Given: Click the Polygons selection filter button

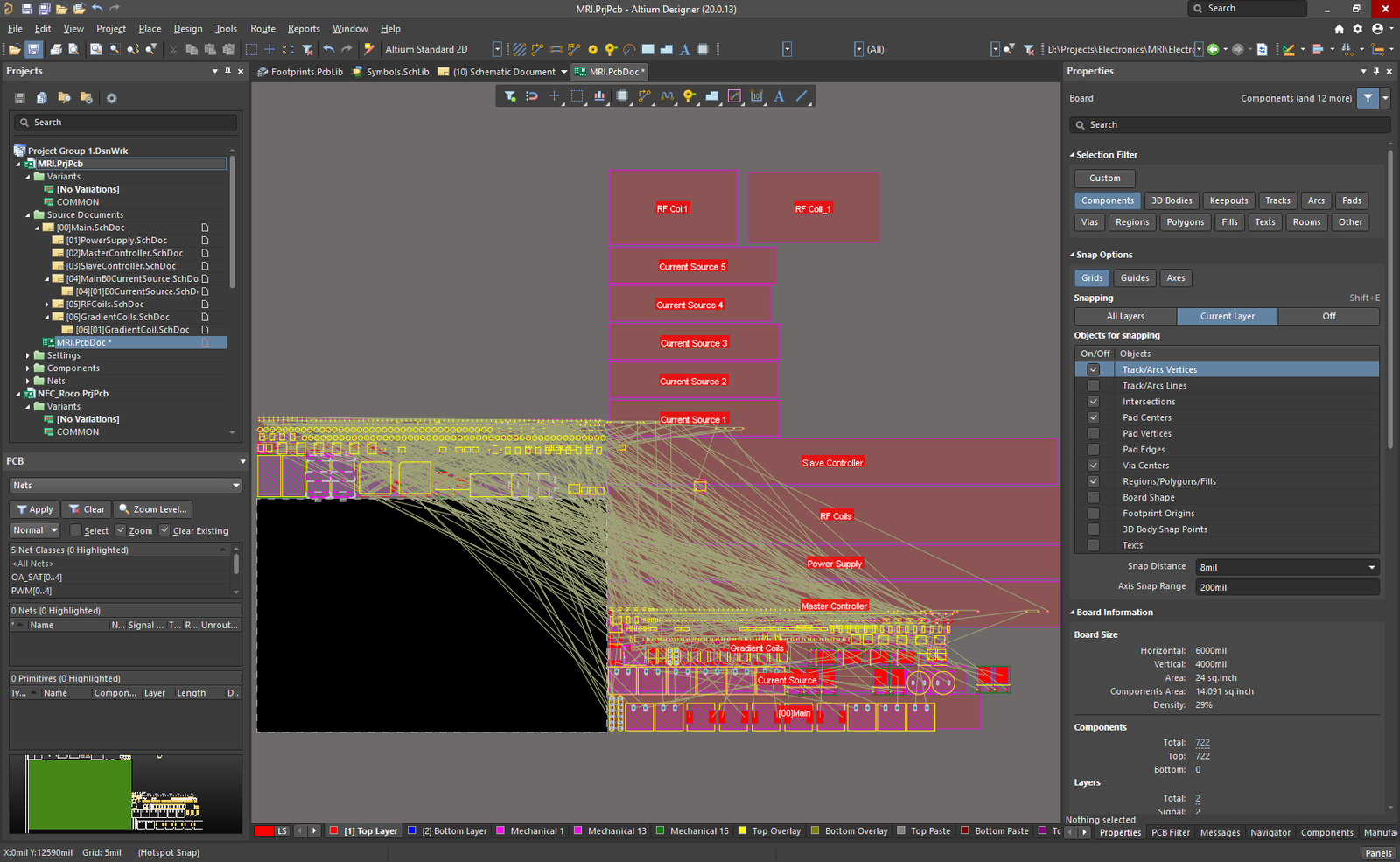Looking at the screenshot, I should point(1185,222).
